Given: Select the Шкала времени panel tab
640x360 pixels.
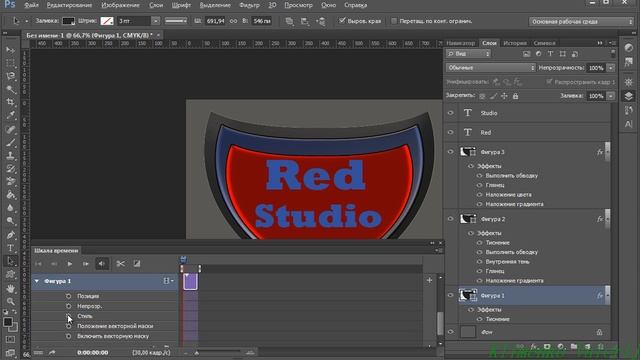Looking at the screenshot, I should [56, 251].
